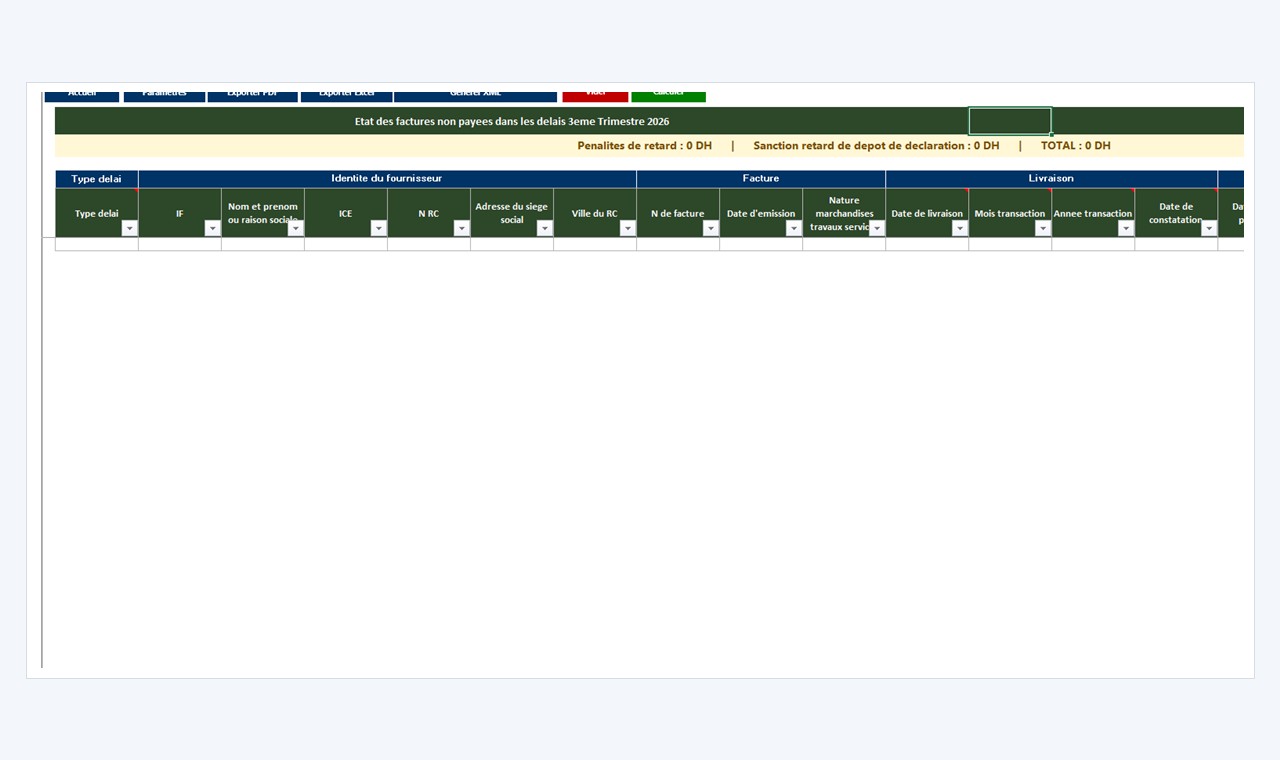Image resolution: width=1280 pixels, height=760 pixels.
Task: Click empty data cell under Date de livraison
Action: point(927,244)
